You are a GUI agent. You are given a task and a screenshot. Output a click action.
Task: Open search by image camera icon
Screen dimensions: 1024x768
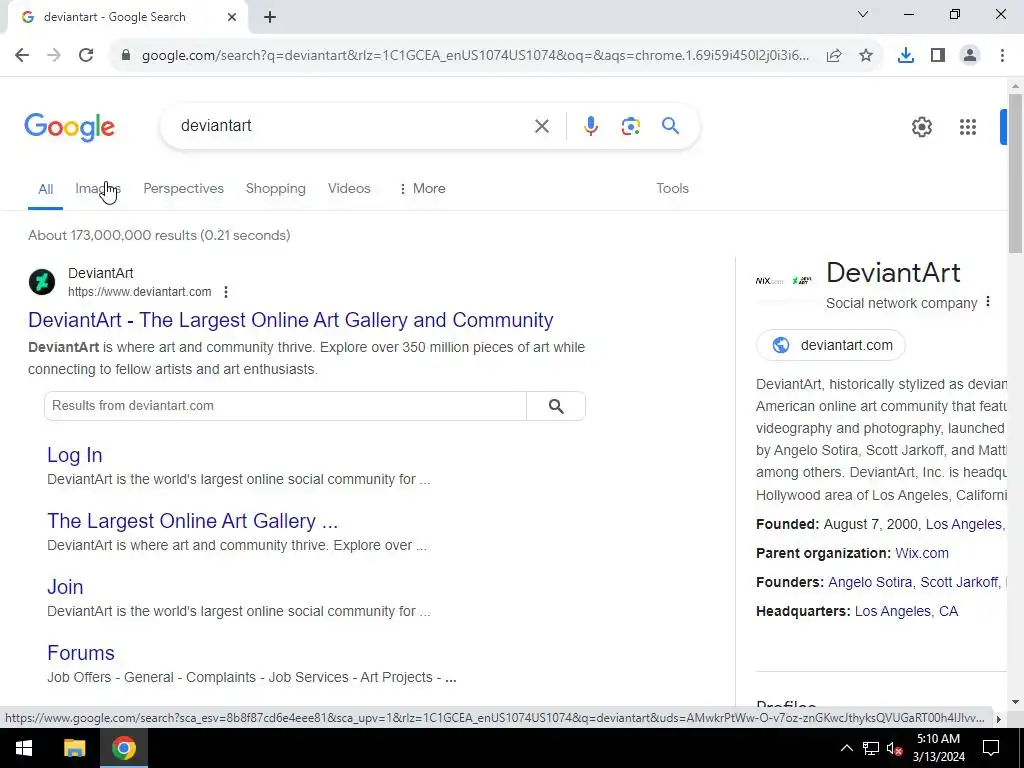click(x=630, y=126)
